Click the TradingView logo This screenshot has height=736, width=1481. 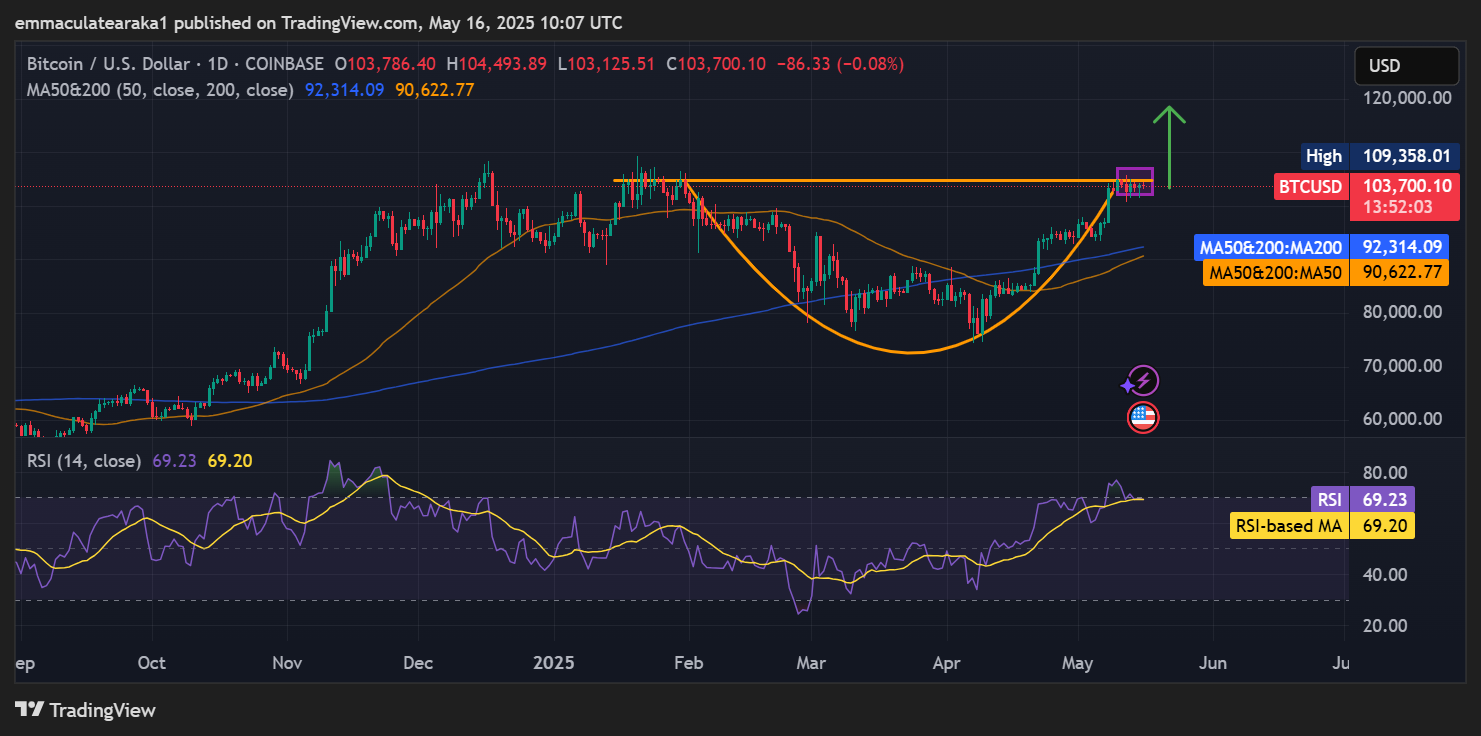pos(86,710)
